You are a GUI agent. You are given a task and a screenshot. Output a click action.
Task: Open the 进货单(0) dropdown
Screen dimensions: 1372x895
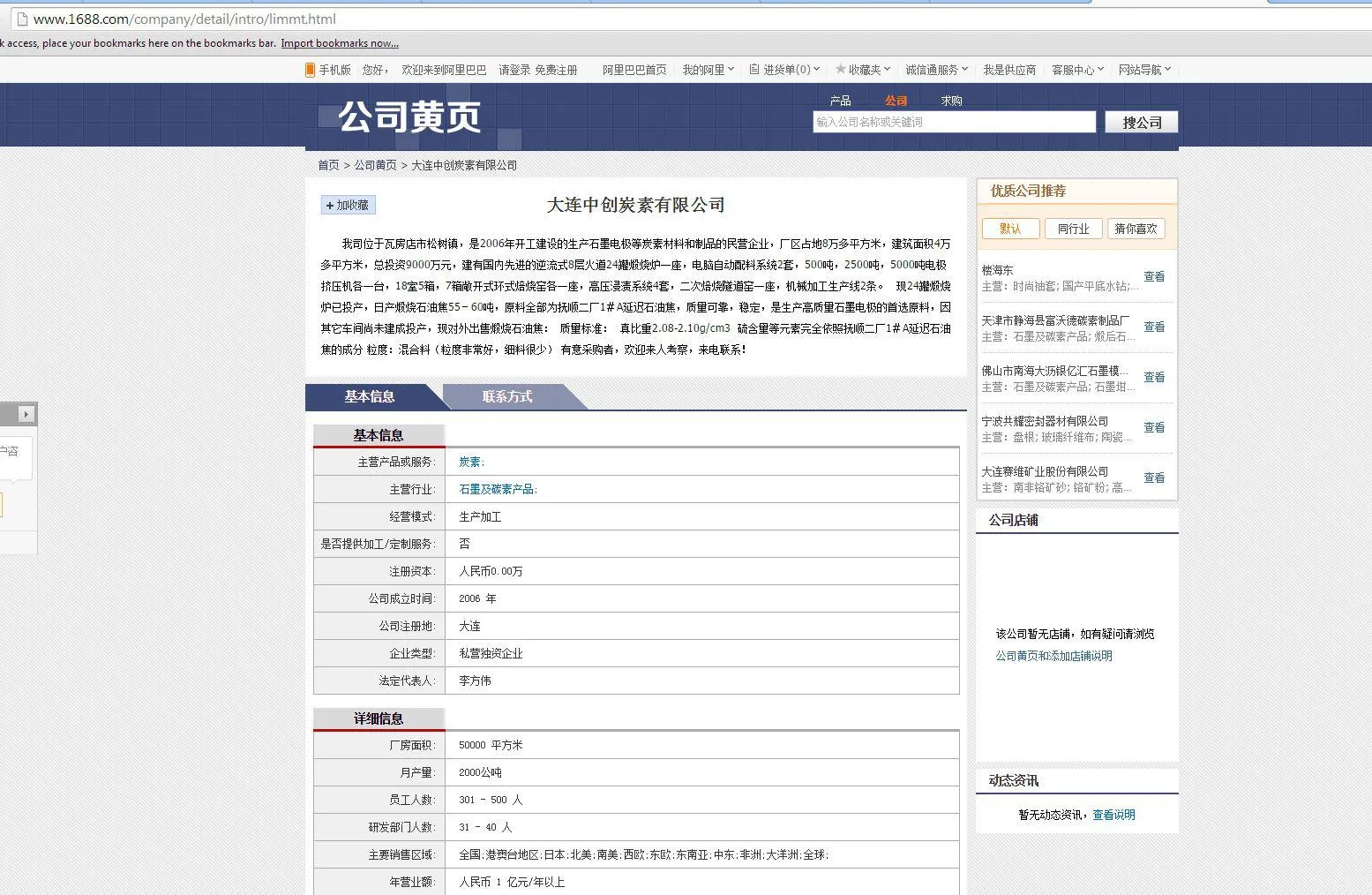[x=784, y=70]
